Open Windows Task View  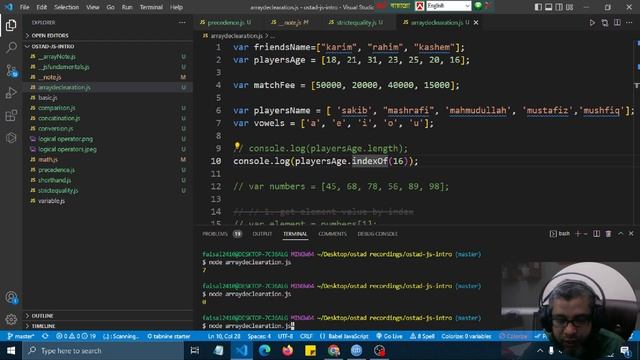195,351
